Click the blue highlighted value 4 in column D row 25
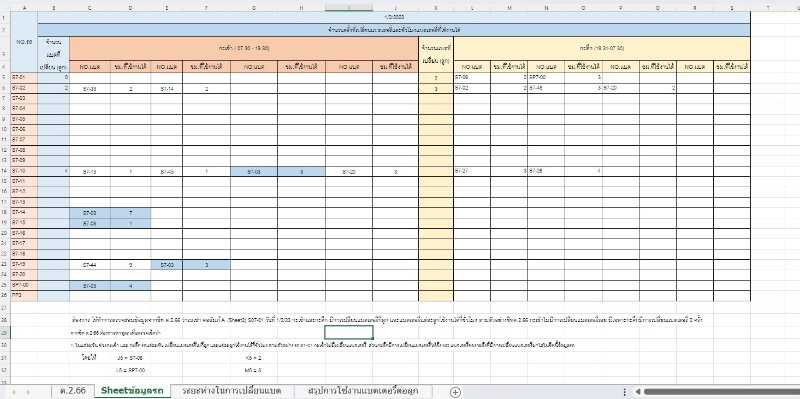This screenshot has height=399, width=800. coord(131,286)
